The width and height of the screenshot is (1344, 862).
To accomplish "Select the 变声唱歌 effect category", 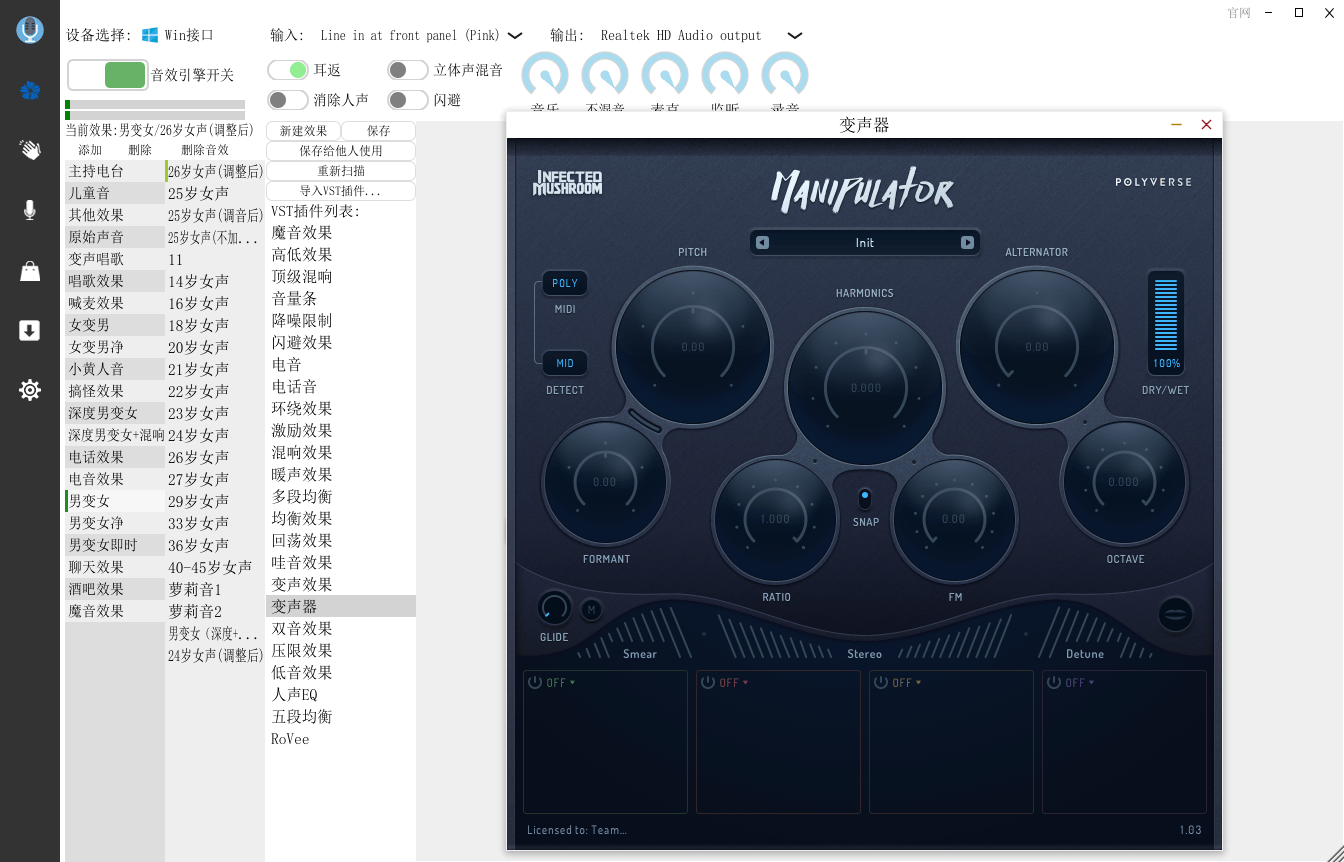I will click(115, 259).
